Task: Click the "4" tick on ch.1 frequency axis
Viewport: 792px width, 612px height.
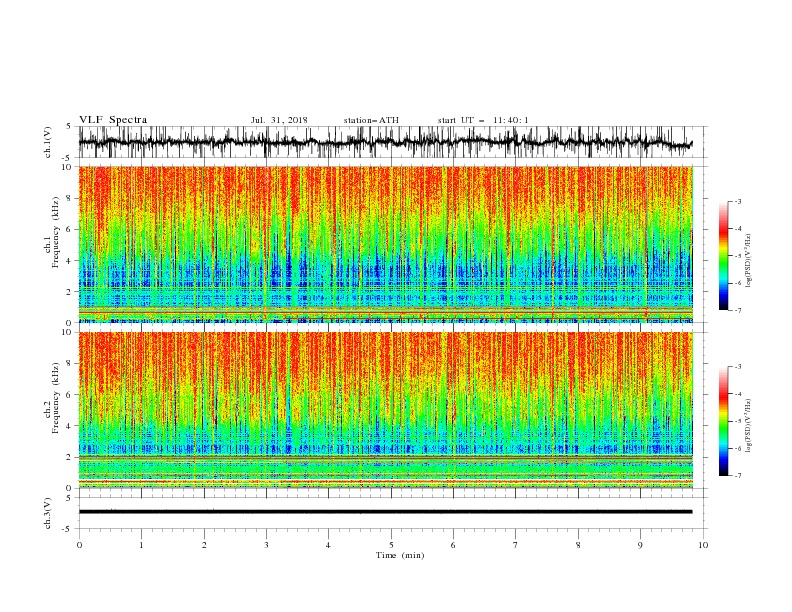Action: (71, 261)
